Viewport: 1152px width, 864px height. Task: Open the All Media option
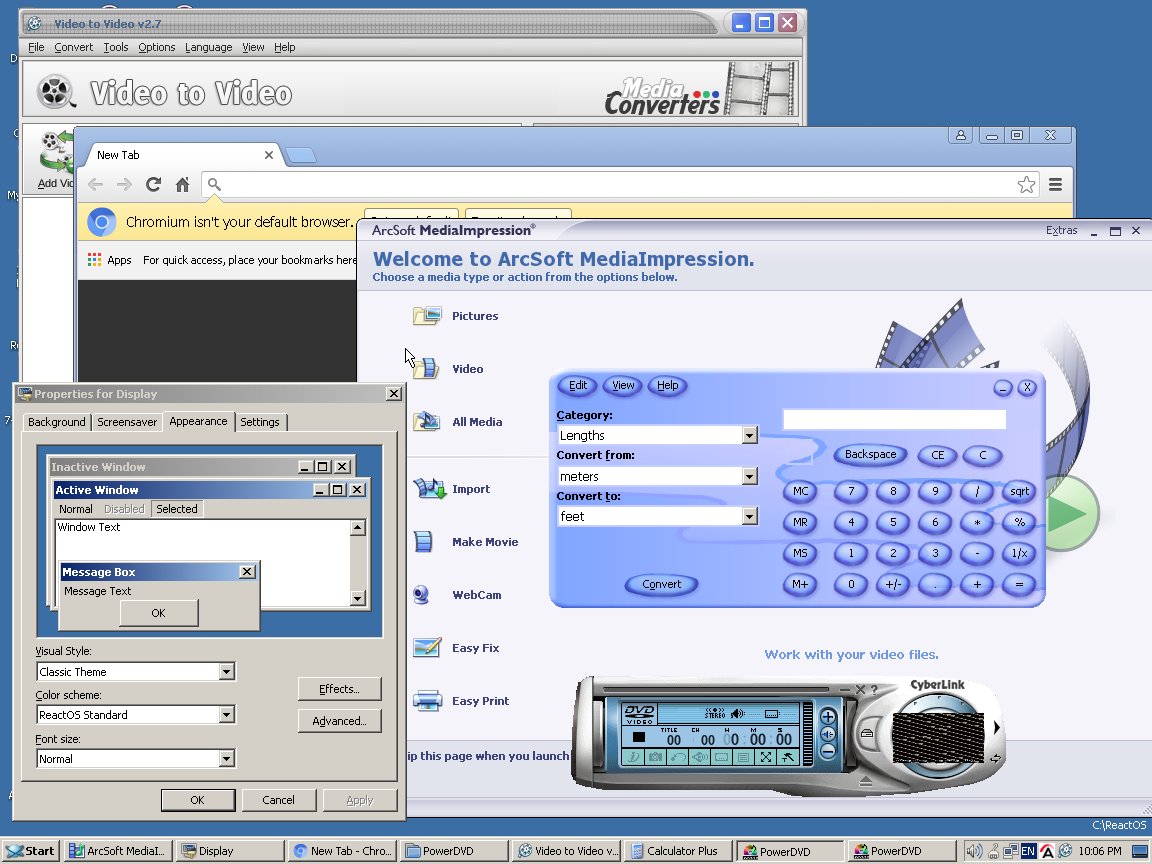click(x=458, y=422)
